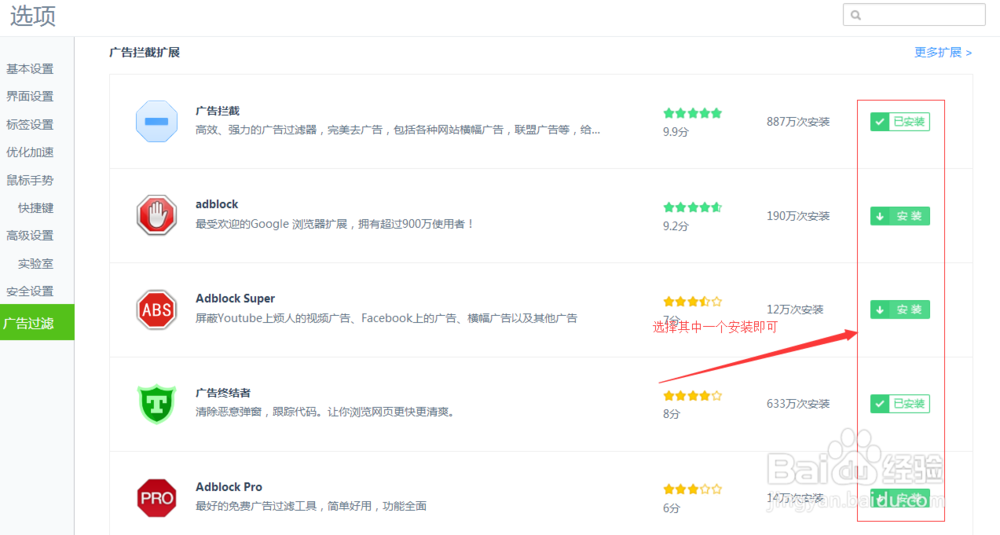This screenshot has height=535, width=1000.
Task: Click the 选项 page title
Action: tap(33, 15)
